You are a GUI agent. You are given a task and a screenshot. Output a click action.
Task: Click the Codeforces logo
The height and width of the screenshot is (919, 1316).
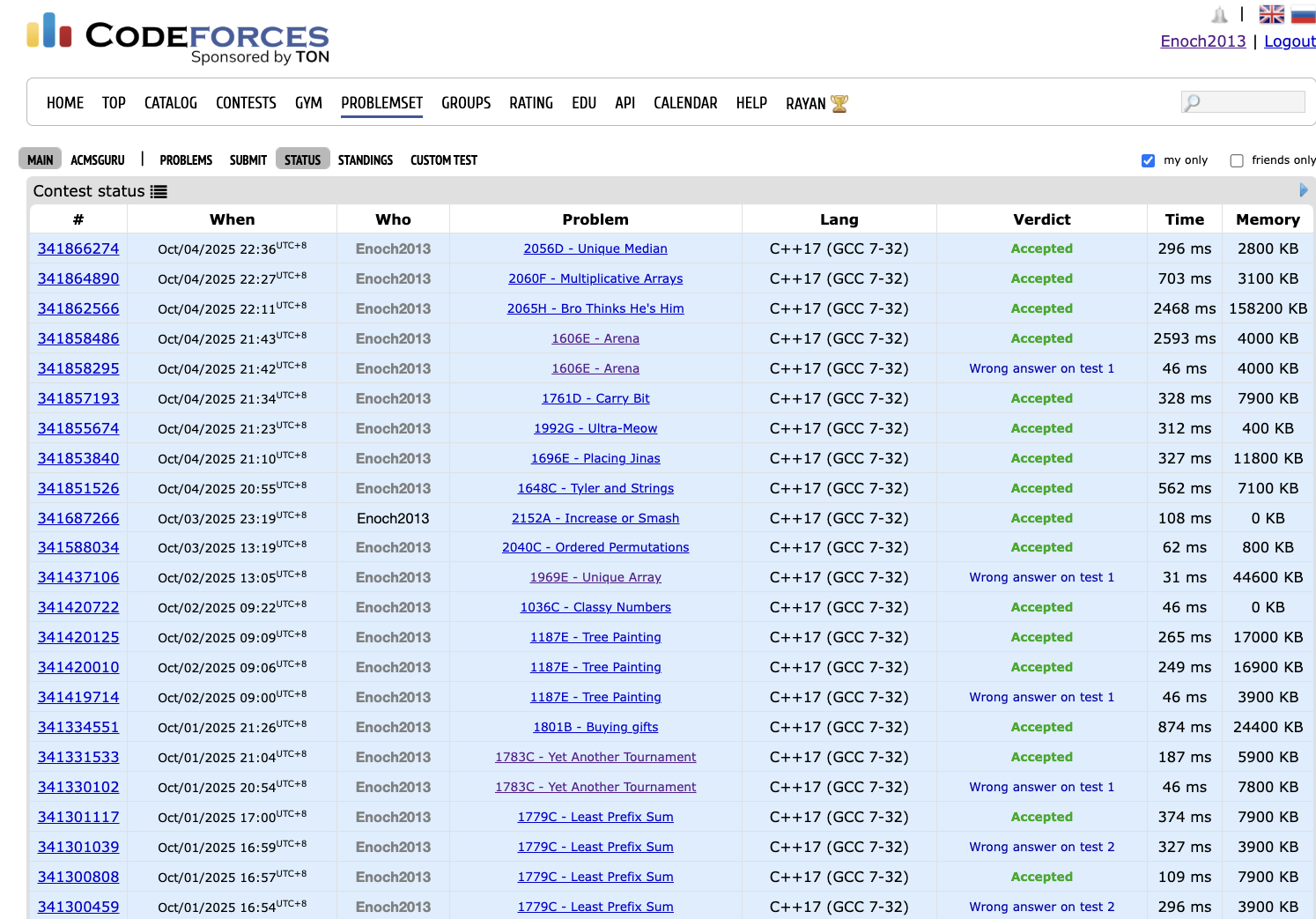click(177, 38)
